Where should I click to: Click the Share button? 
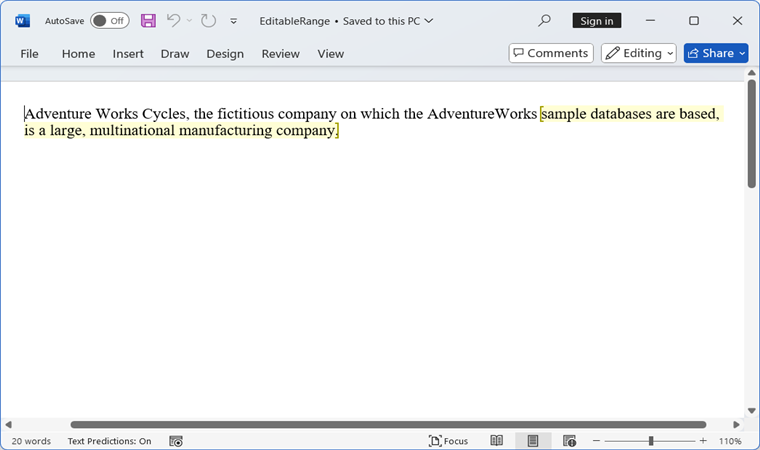[716, 53]
